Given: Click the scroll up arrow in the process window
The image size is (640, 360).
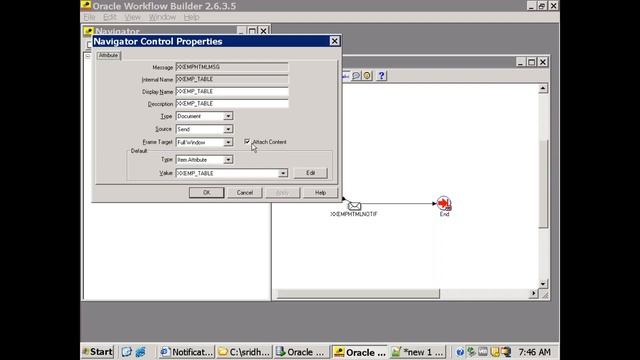Looking at the screenshot, I should [543, 89].
